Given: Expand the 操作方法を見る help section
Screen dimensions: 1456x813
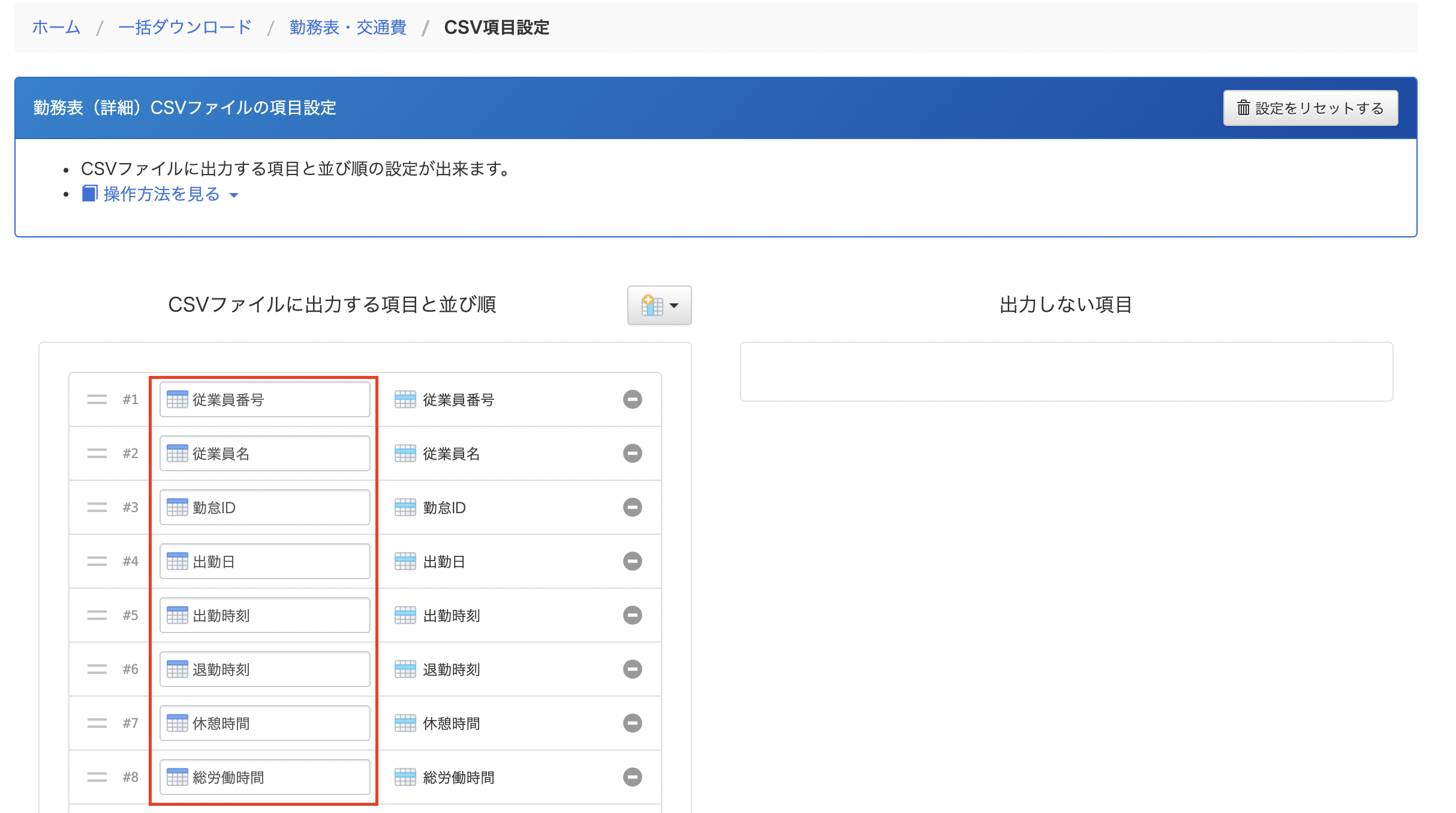Looking at the screenshot, I should coord(161,194).
